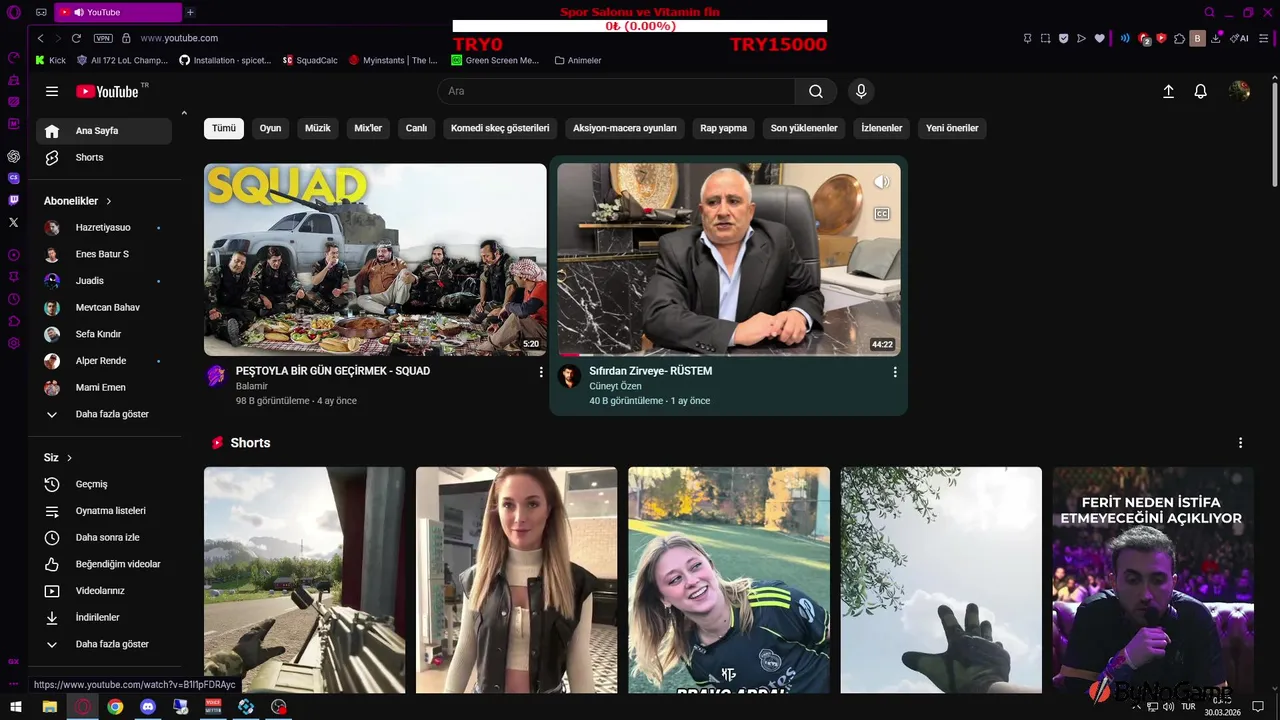
Task: Open the SquadCalc bookmark
Action: coord(310,60)
